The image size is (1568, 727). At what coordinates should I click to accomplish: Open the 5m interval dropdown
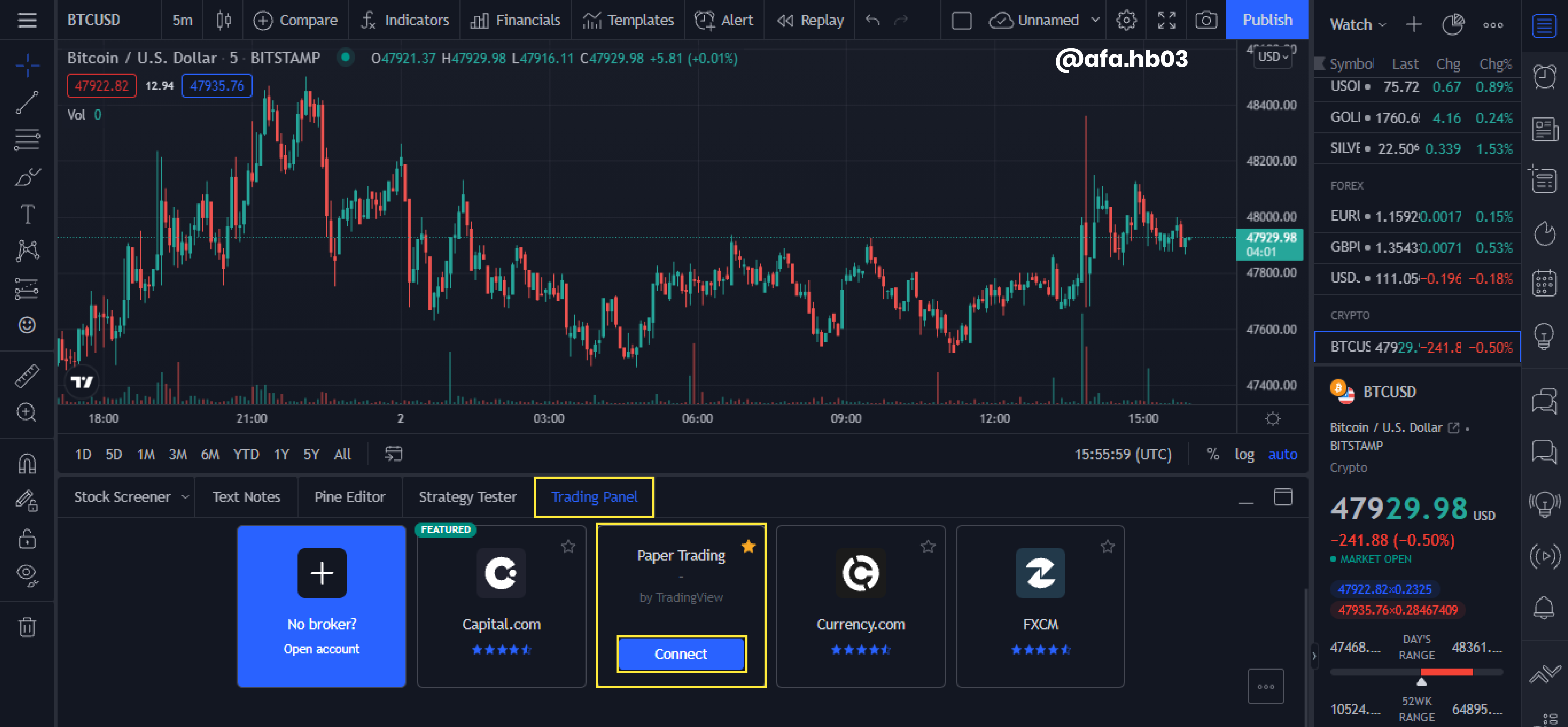tap(182, 20)
